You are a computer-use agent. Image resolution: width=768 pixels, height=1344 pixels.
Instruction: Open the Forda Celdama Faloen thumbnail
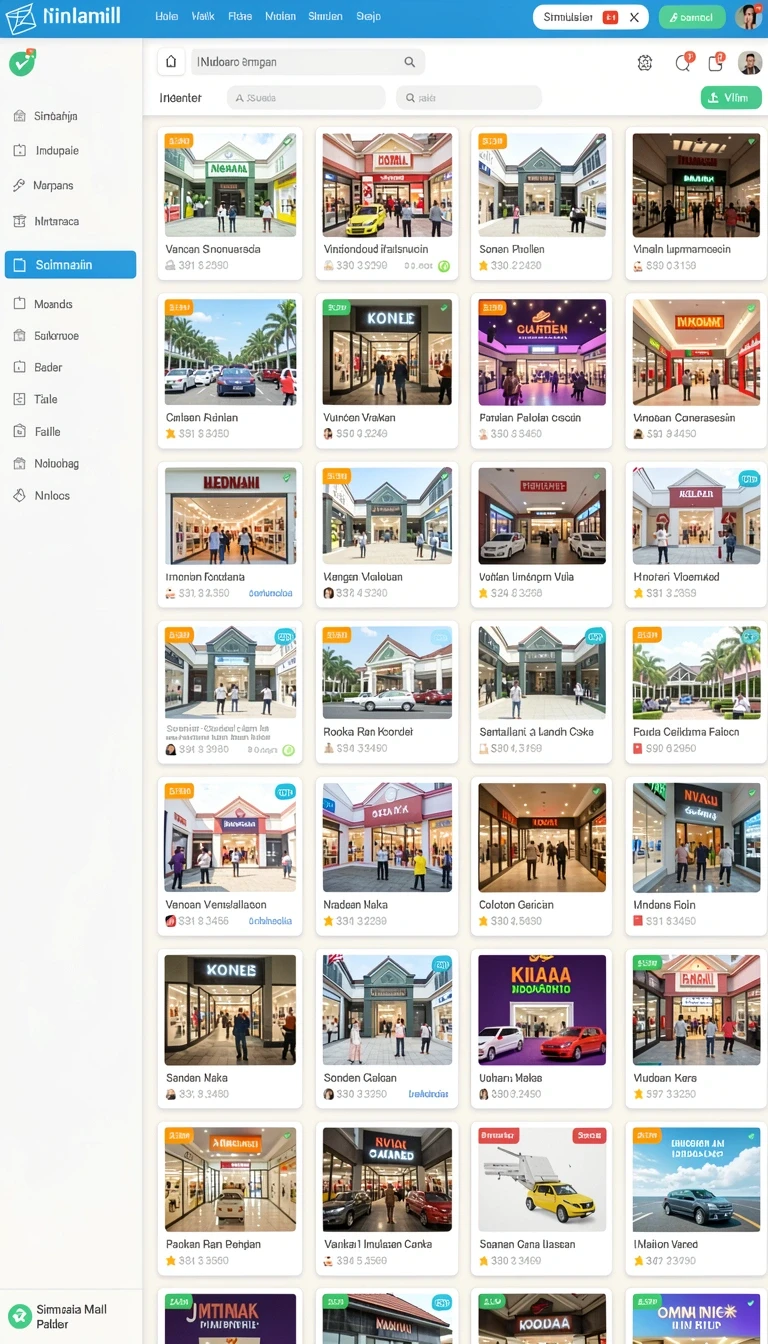(x=697, y=673)
